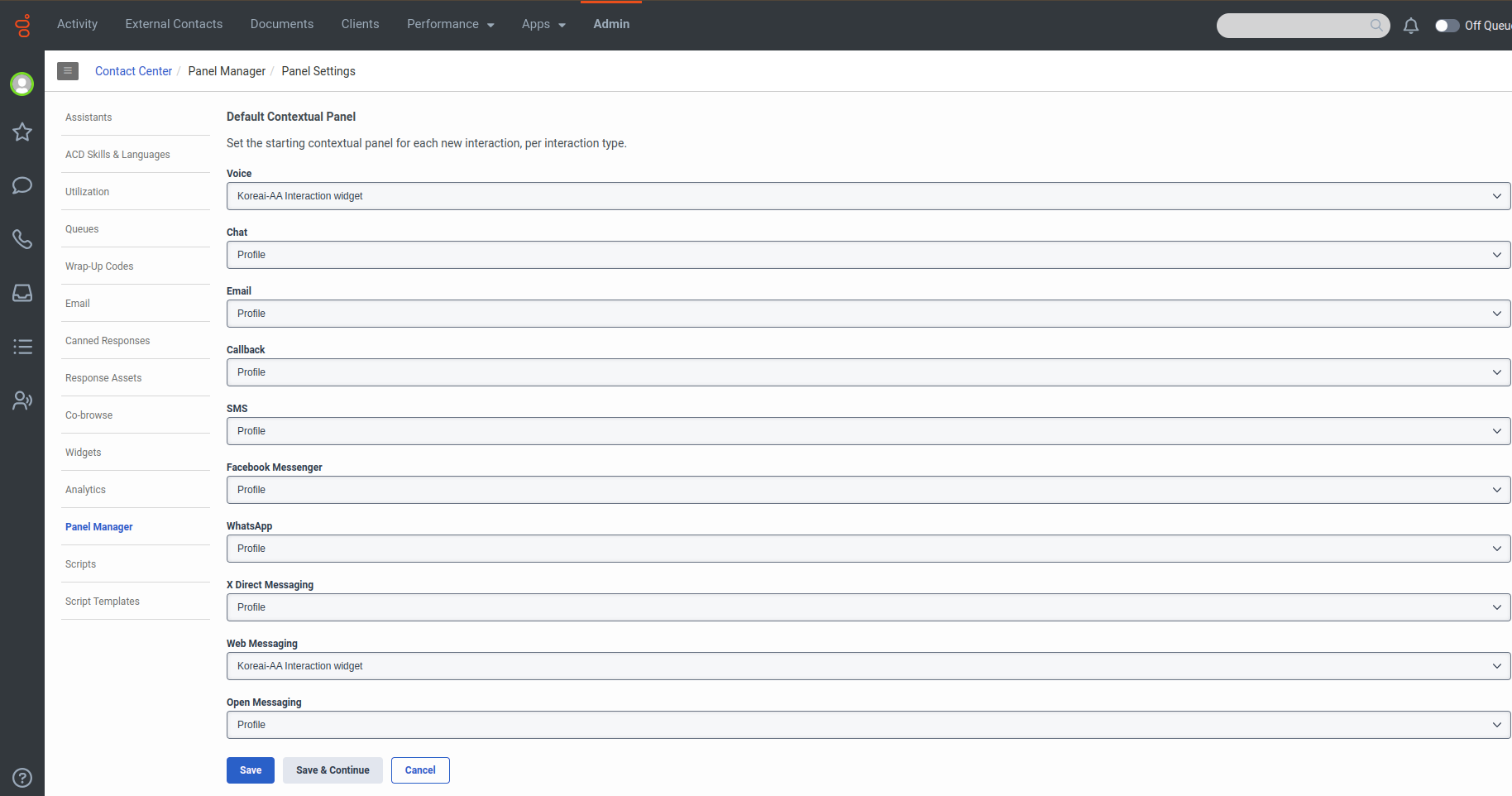This screenshot has height=796, width=1512.
Task: Click the Contact Center breadcrumb link
Action: pyautogui.click(x=133, y=71)
